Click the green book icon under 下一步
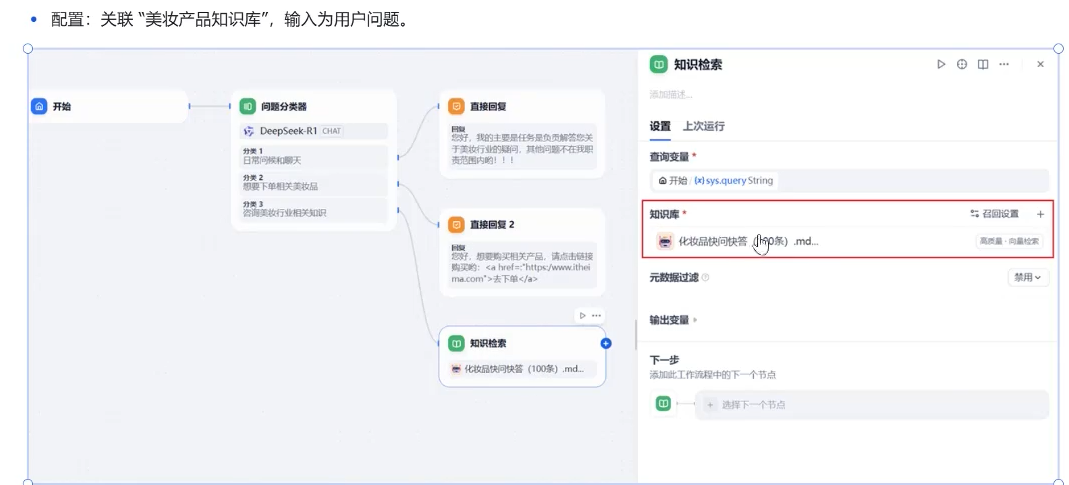The height and width of the screenshot is (485, 1069). point(663,404)
